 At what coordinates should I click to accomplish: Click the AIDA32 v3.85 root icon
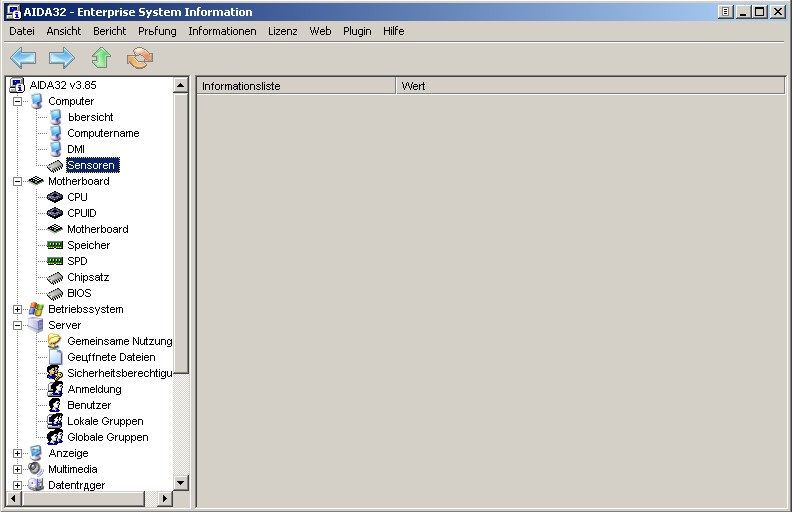coord(18,85)
